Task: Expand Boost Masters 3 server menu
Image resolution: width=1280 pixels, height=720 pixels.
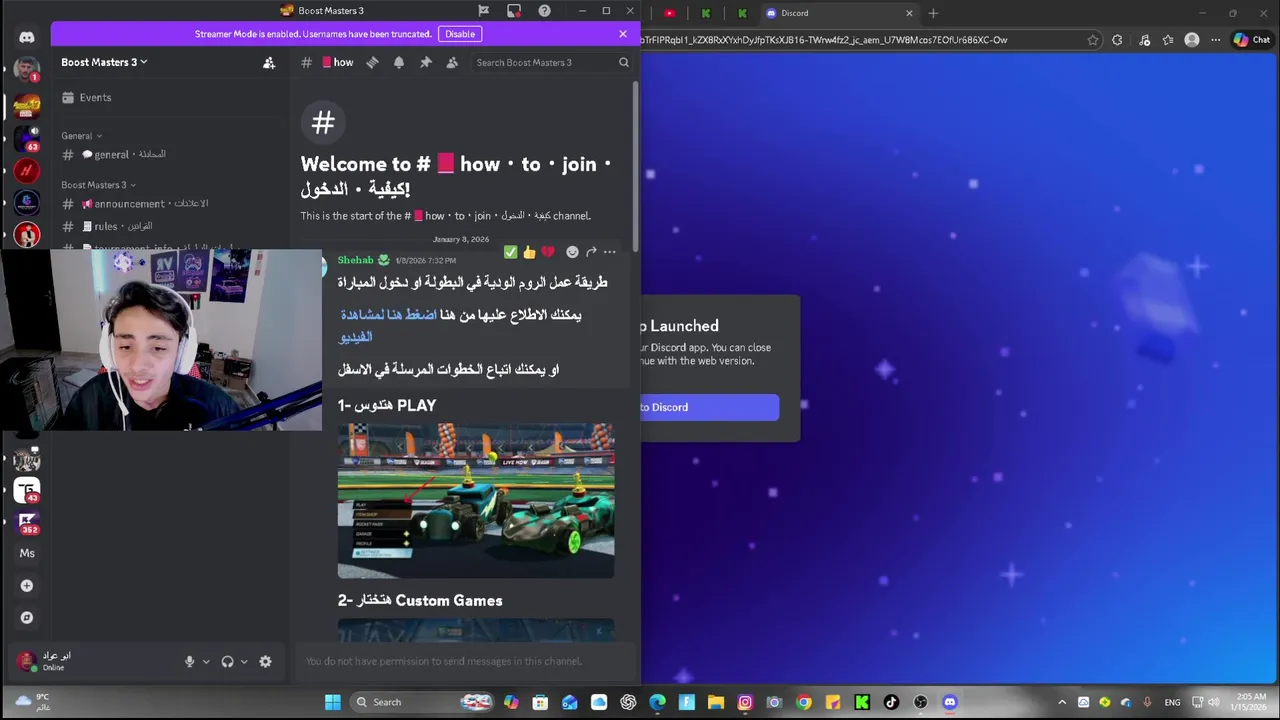Action: (104, 62)
